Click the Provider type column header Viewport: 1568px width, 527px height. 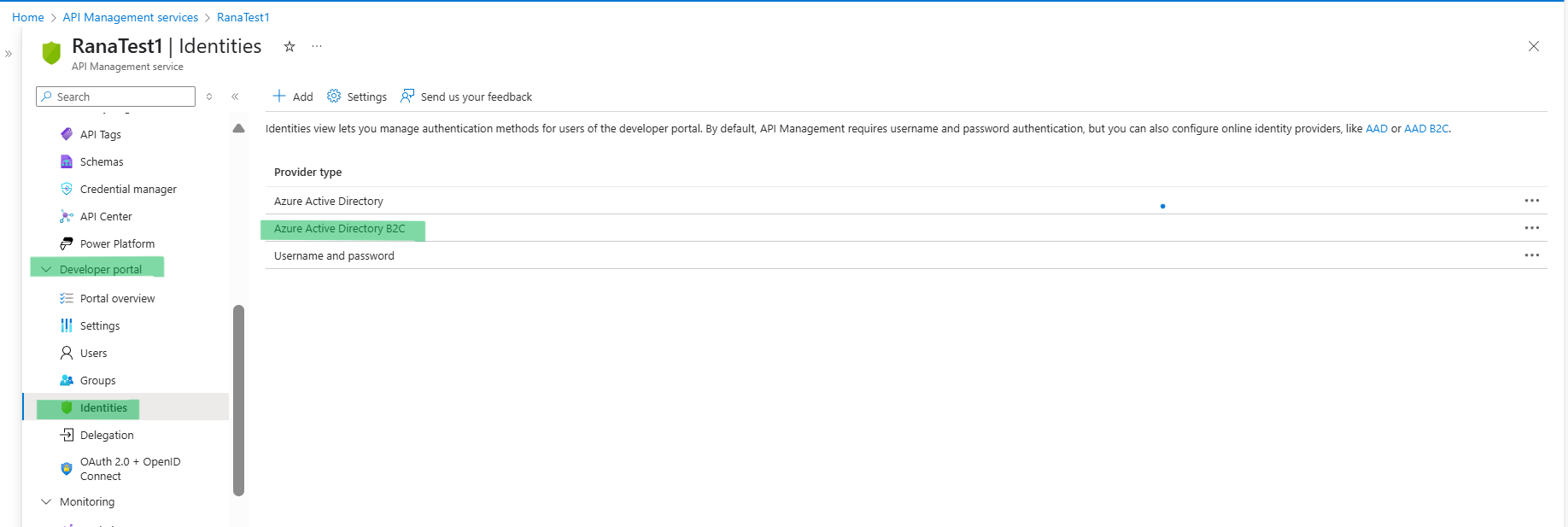pyautogui.click(x=307, y=172)
